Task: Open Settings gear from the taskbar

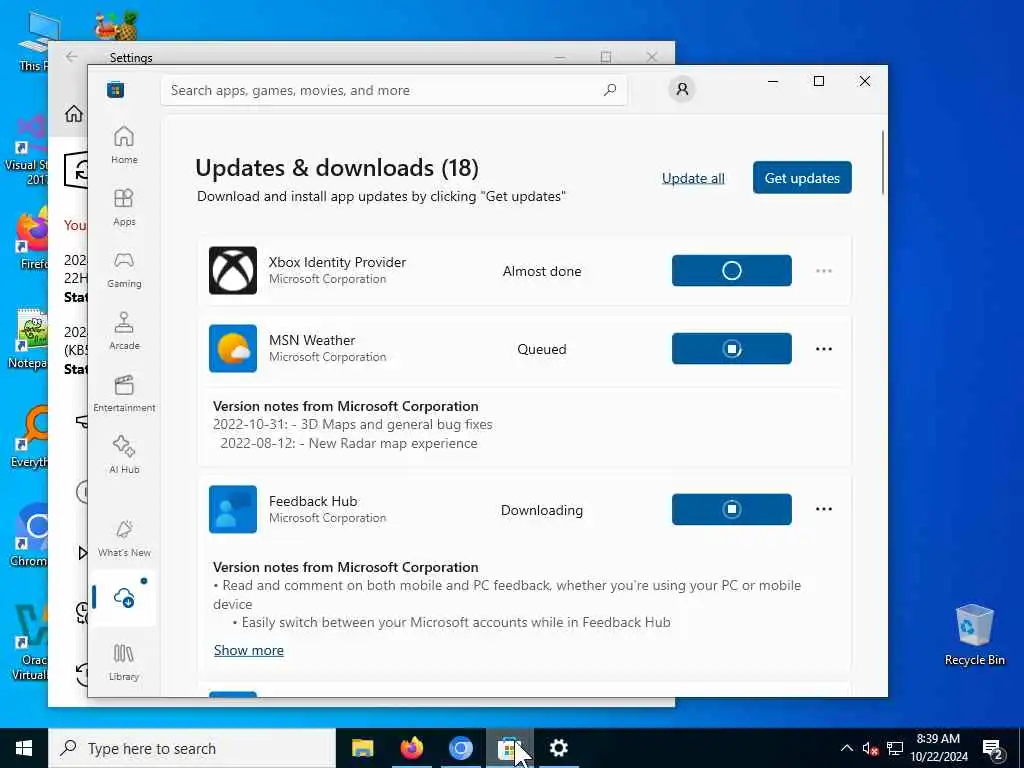Action: point(558,748)
